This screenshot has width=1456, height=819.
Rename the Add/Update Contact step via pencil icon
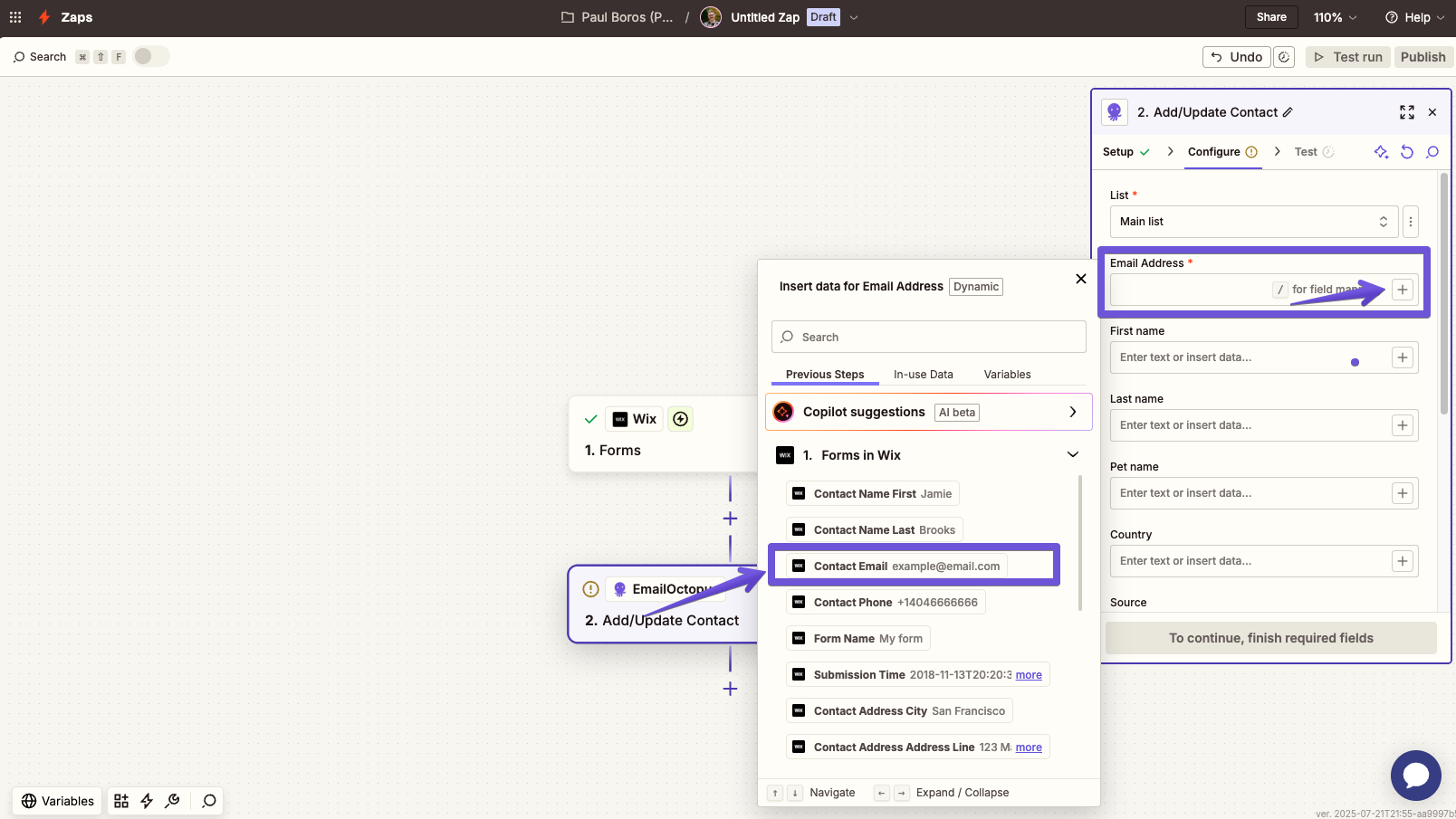(x=1288, y=112)
